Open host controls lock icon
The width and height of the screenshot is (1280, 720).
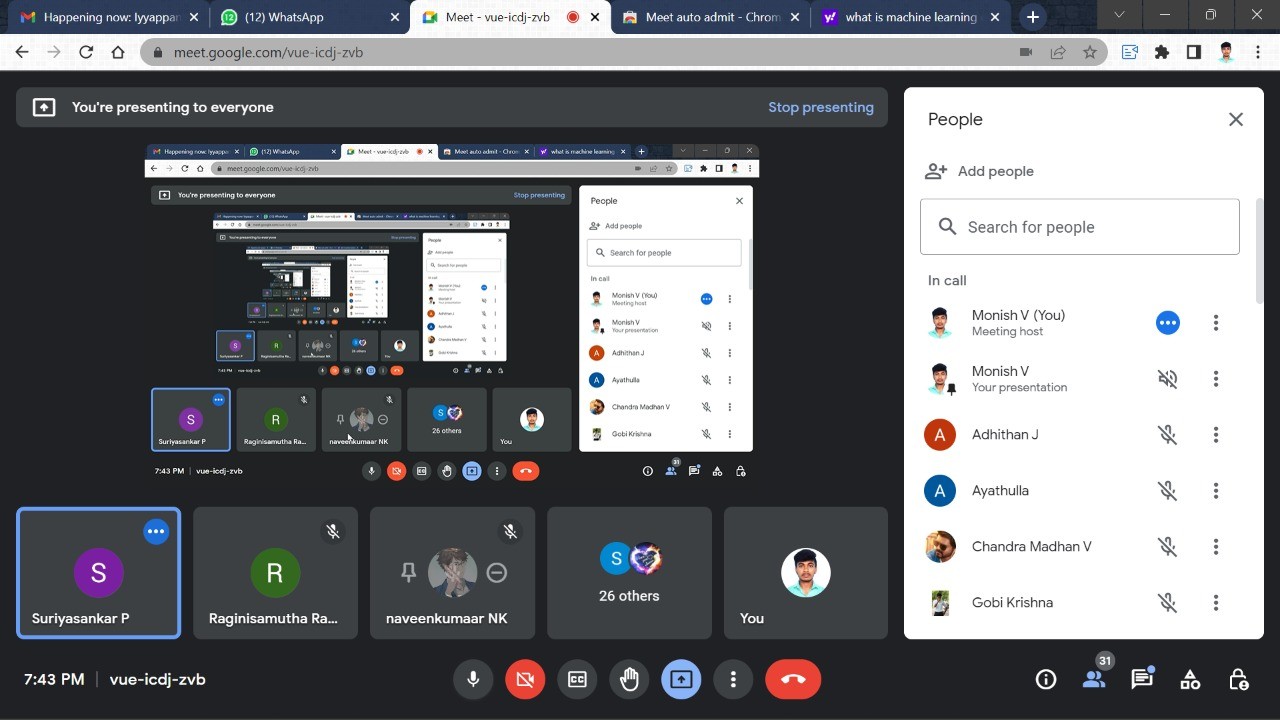coord(1238,679)
